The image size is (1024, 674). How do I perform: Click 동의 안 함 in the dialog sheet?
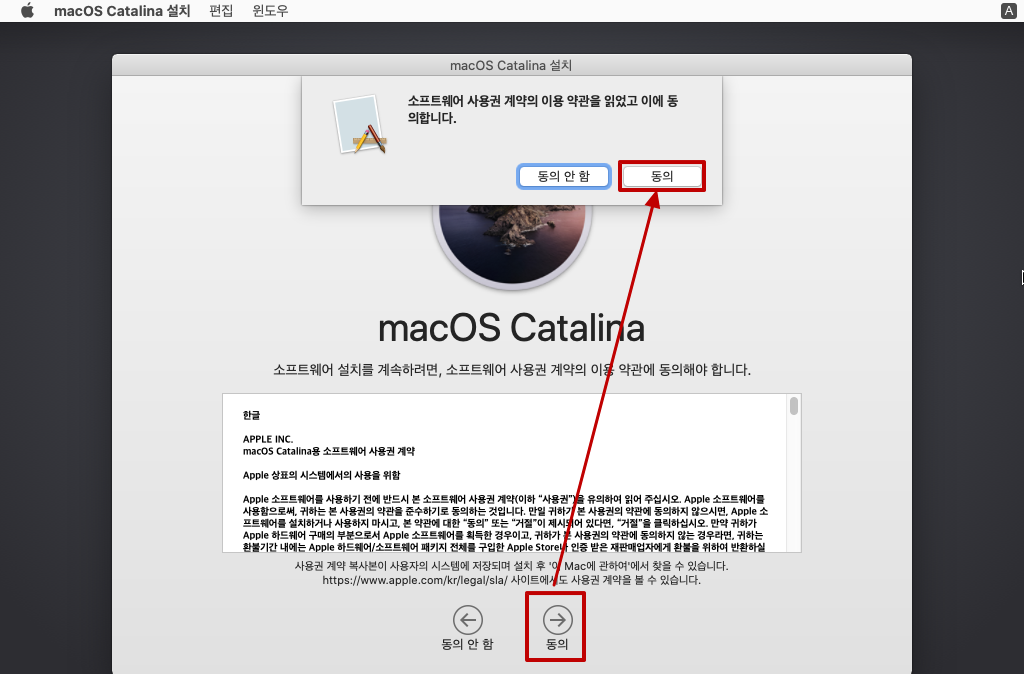click(x=564, y=176)
